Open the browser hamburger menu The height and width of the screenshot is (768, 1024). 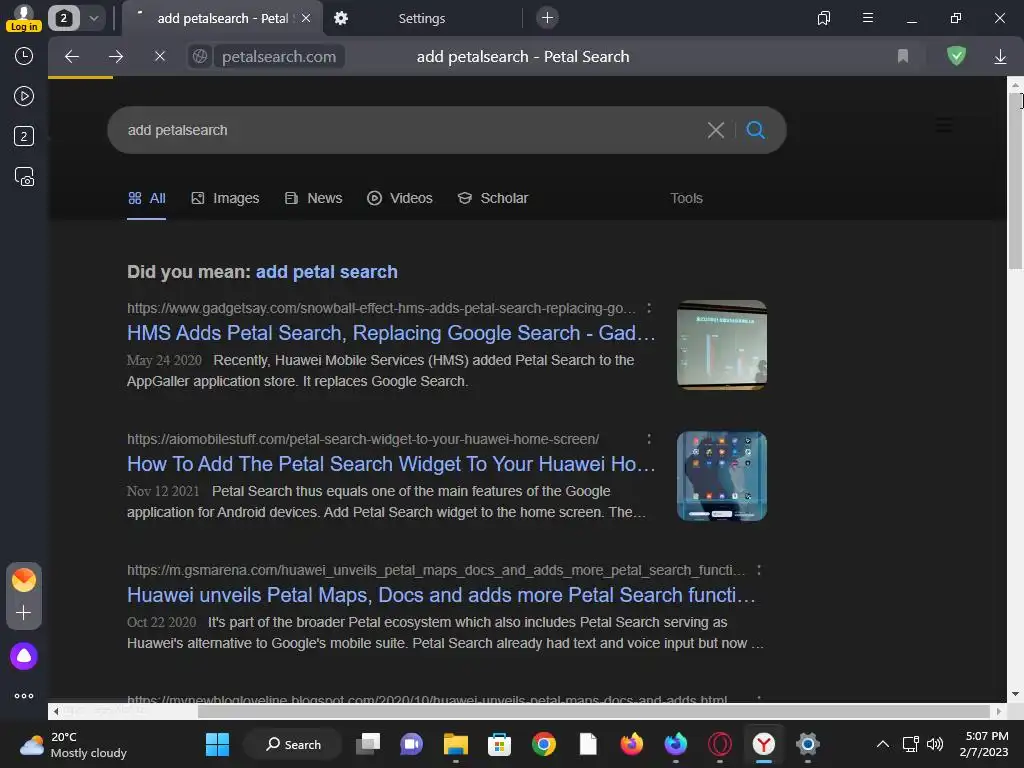[x=867, y=18]
